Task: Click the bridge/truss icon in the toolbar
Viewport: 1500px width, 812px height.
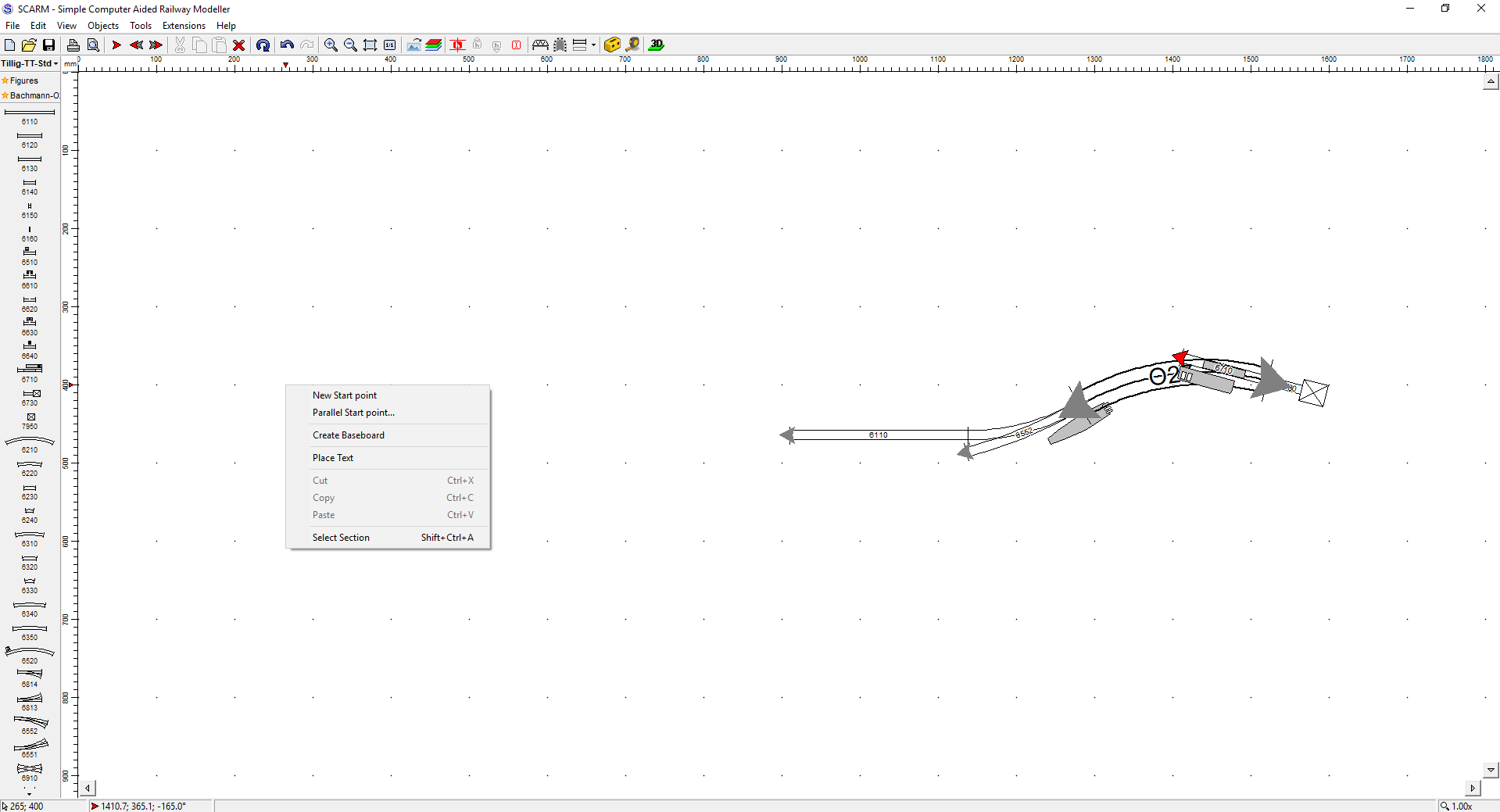Action: (540, 45)
